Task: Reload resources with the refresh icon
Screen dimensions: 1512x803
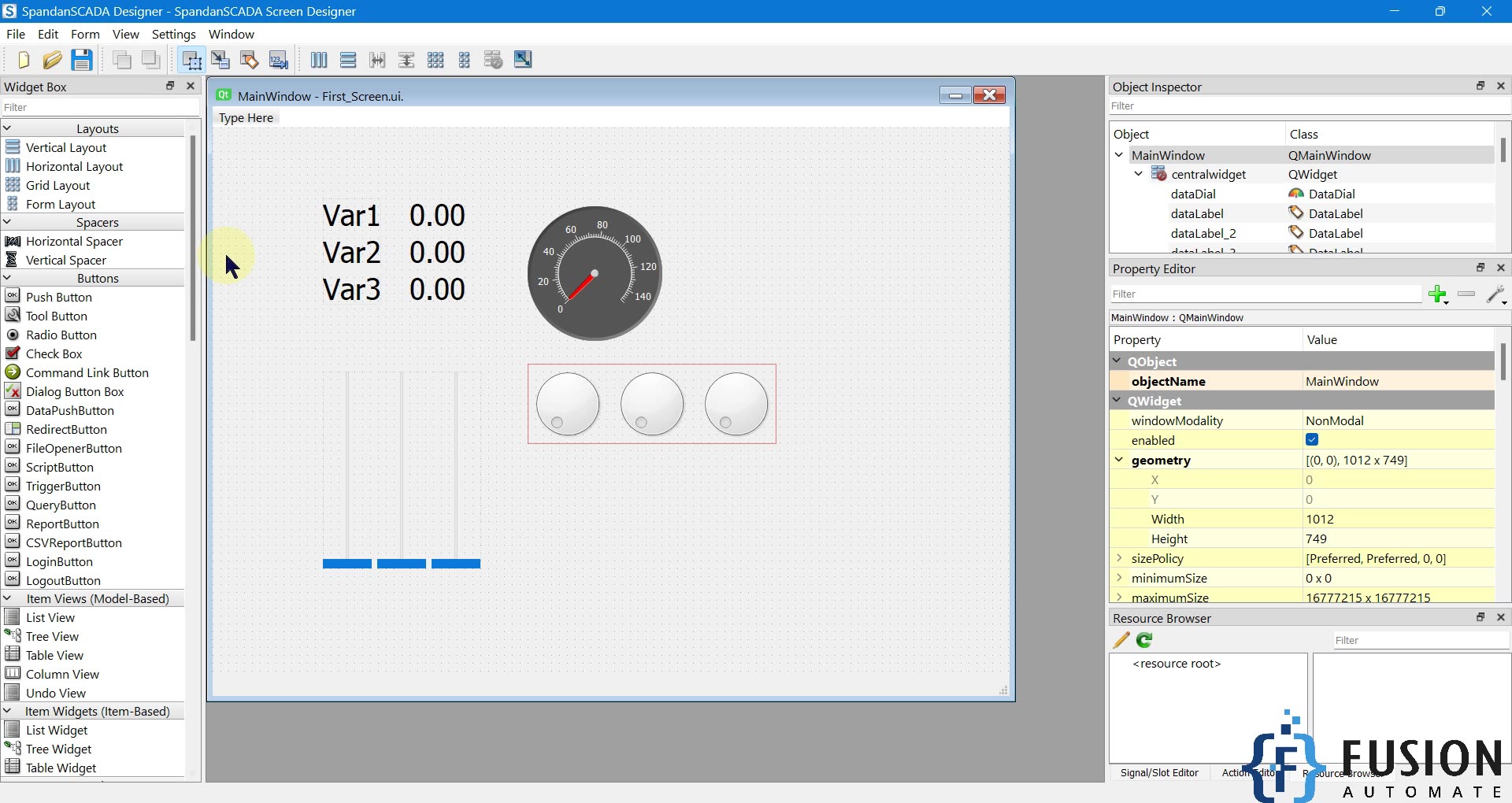Action: pyautogui.click(x=1143, y=640)
